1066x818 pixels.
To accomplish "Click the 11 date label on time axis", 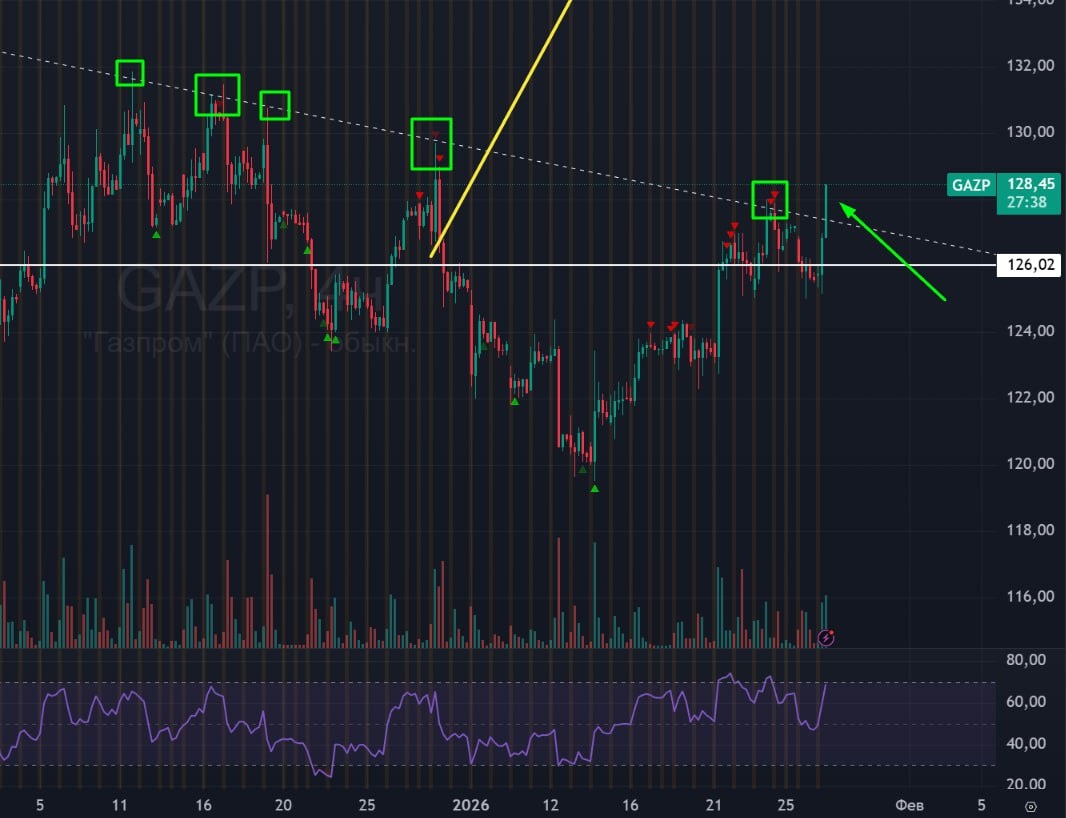I will [120, 805].
